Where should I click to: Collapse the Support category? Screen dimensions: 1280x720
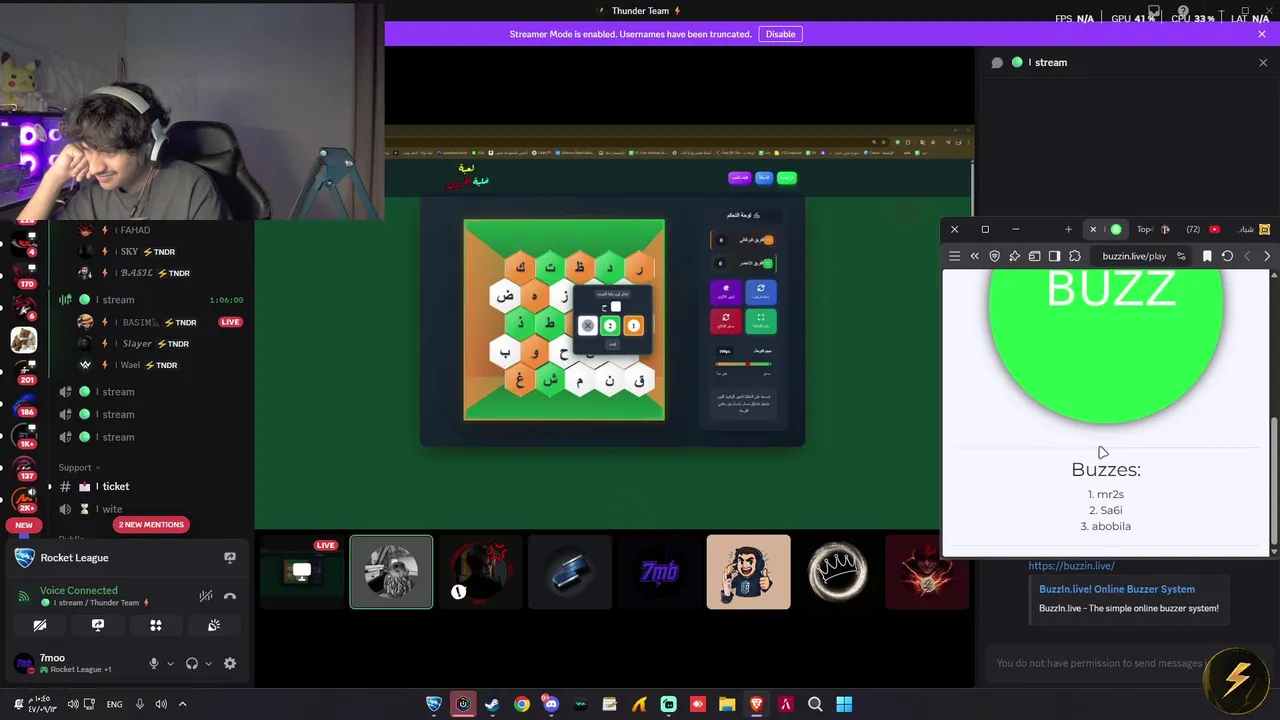click(79, 467)
